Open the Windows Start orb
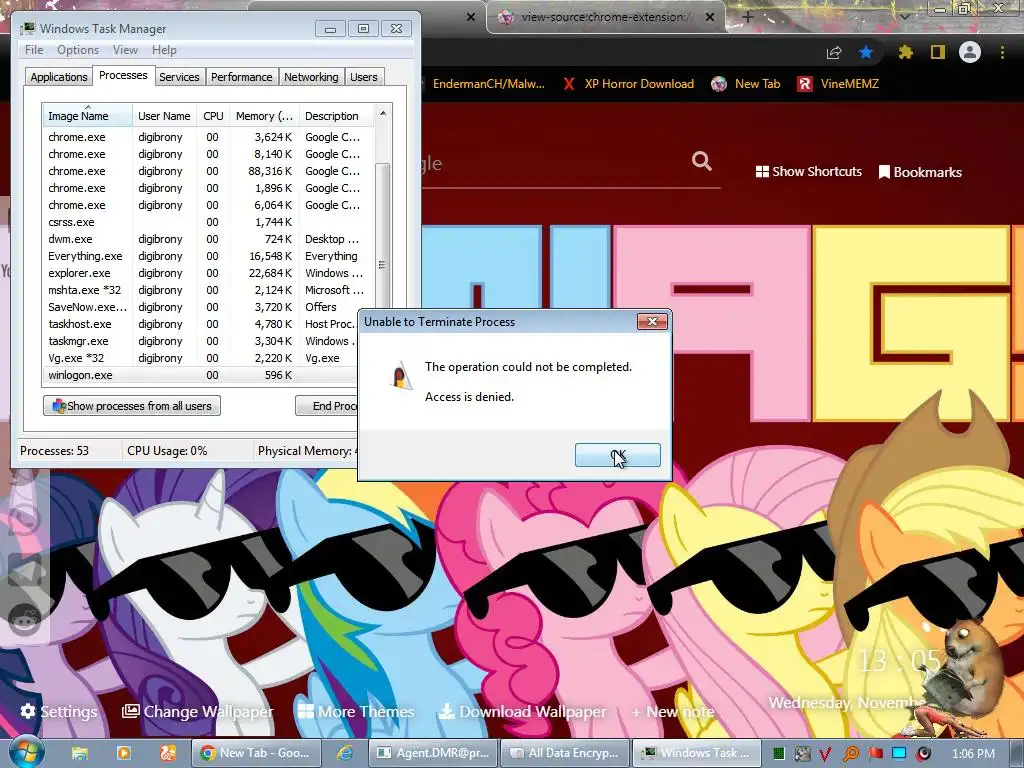This screenshot has width=1024, height=768. [26, 751]
